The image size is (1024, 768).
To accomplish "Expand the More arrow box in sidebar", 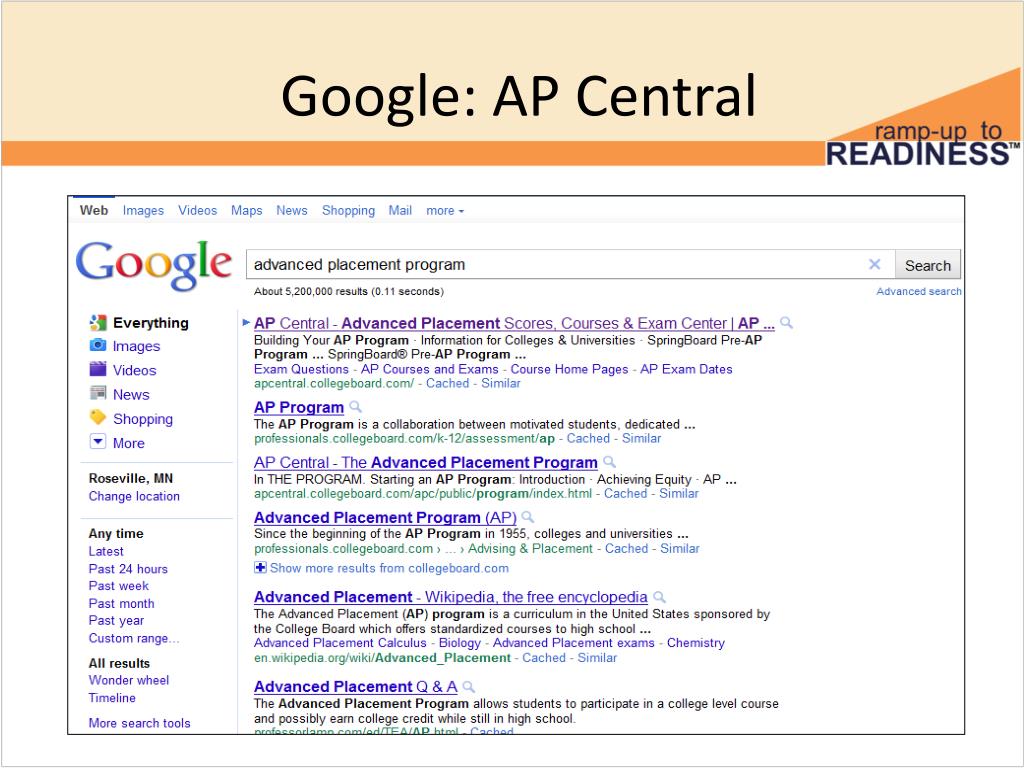I will pyautogui.click(x=98, y=442).
